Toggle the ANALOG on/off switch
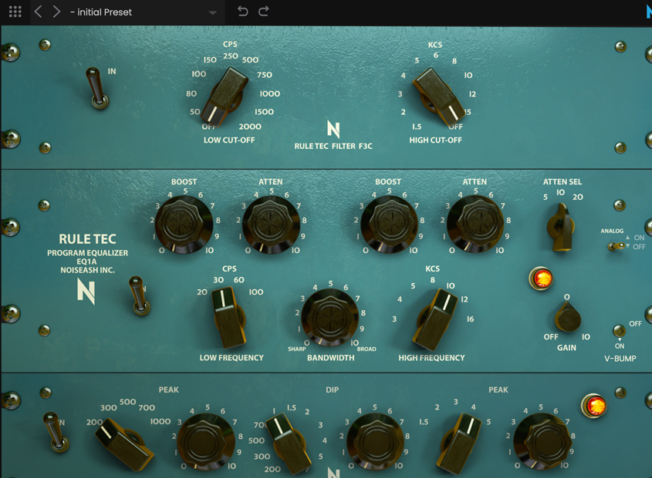652x478 pixels. [617, 246]
